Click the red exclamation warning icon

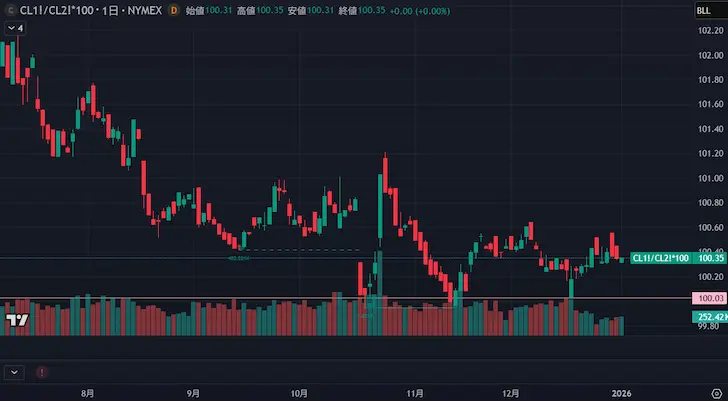pos(41,371)
